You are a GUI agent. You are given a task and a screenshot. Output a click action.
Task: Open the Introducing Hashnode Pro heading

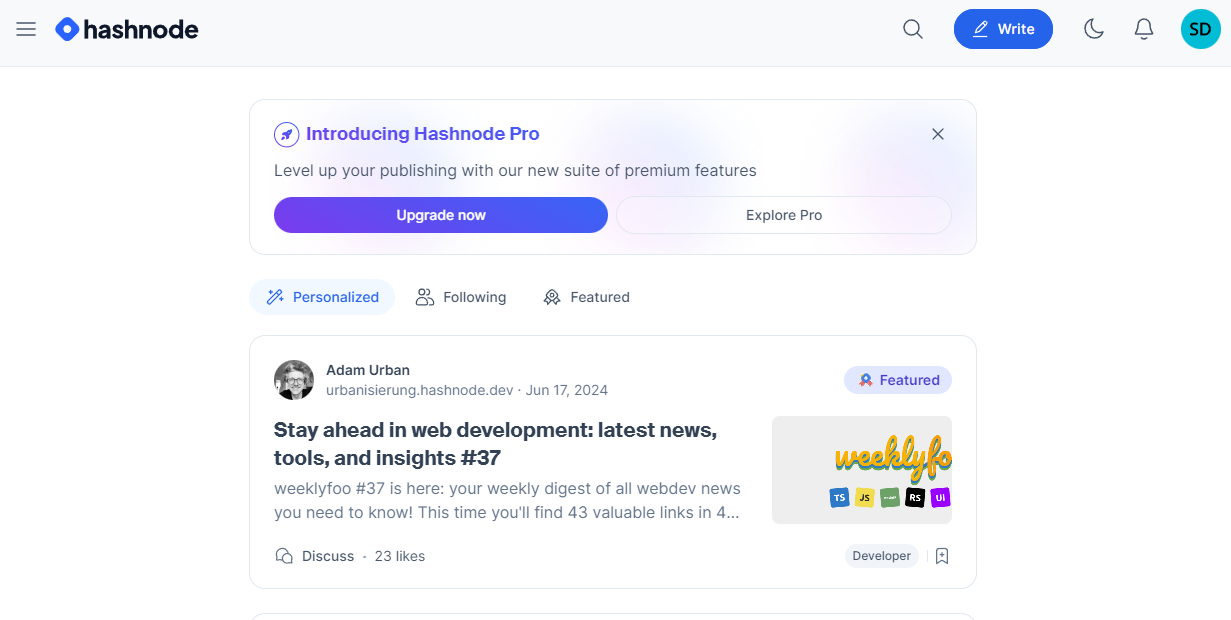pos(422,134)
